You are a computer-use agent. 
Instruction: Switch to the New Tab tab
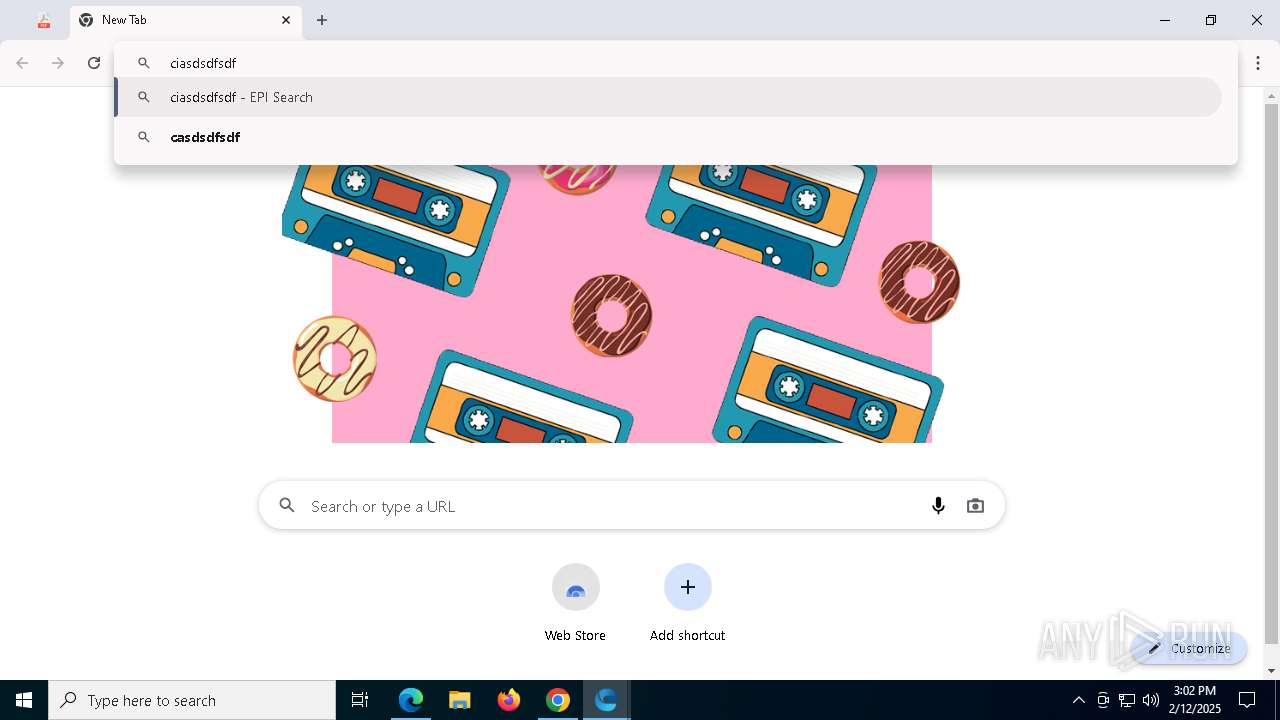tap(186, 20)
